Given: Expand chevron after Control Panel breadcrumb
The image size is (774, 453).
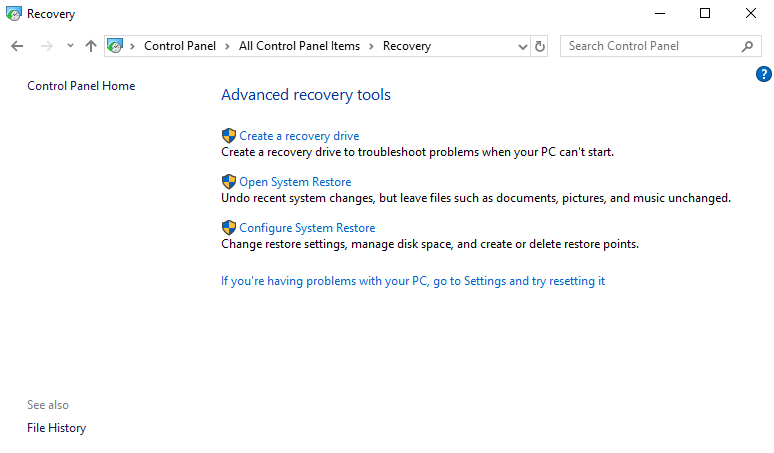Looking at the screenshot, I should point(227,46).
